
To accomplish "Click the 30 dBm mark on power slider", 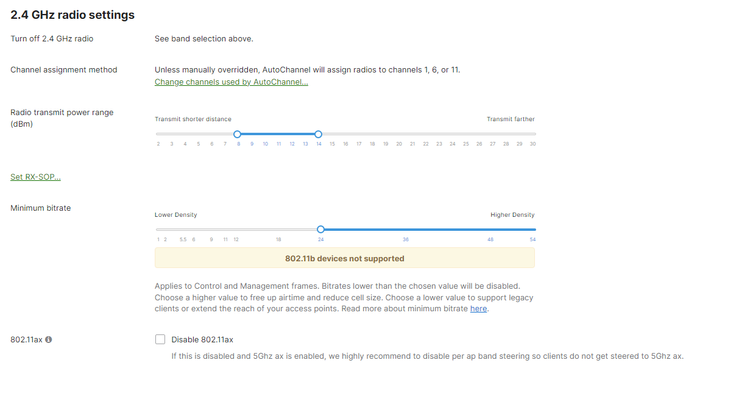I will (x=533, y=134).
